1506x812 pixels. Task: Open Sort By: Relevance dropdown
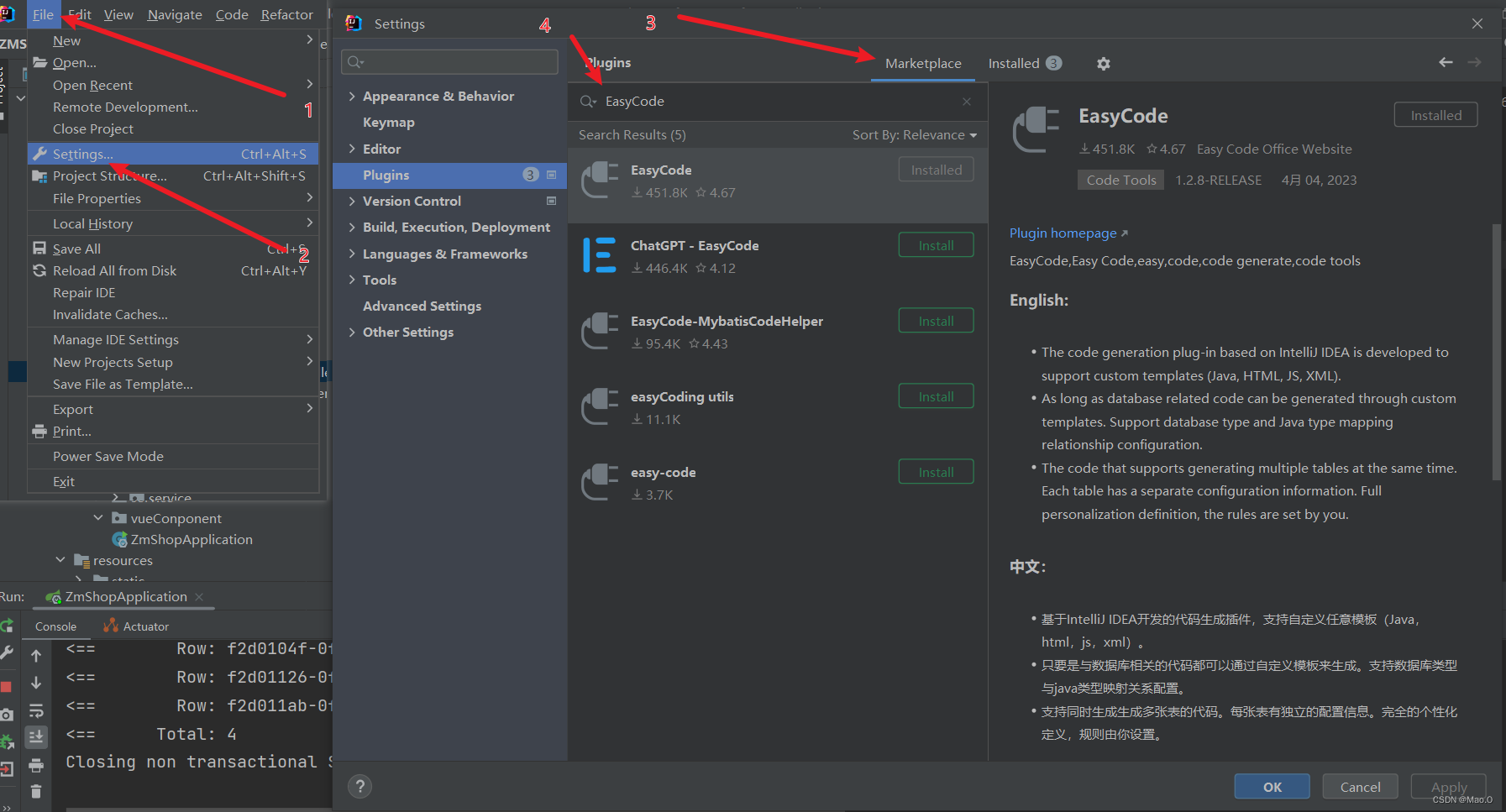click(915, 135)
